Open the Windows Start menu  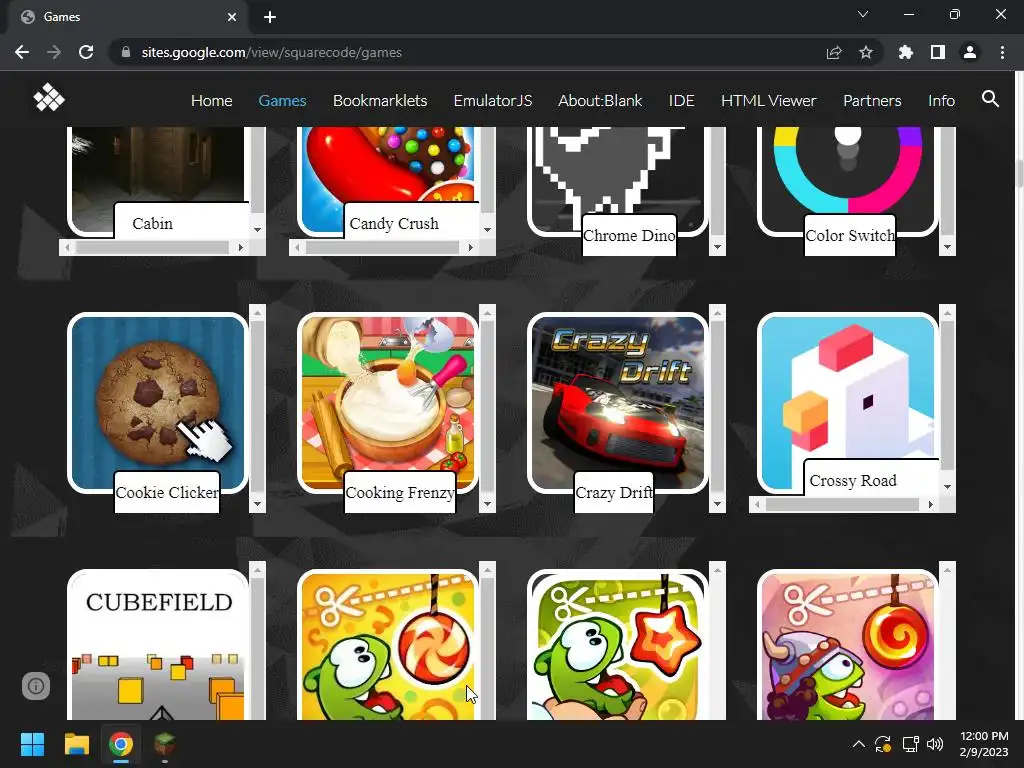click(32, 744)
